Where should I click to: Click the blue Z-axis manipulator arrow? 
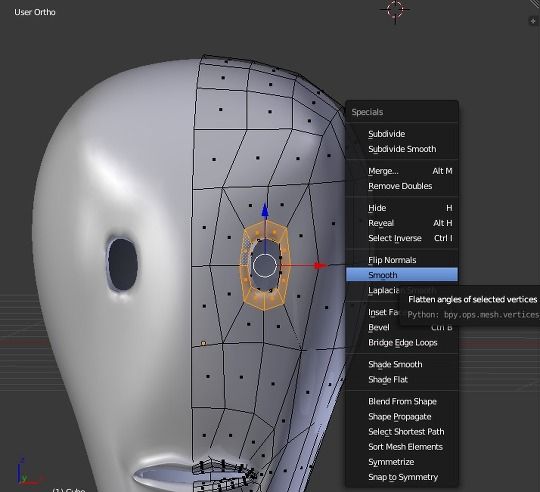click(x=265, y=211)
